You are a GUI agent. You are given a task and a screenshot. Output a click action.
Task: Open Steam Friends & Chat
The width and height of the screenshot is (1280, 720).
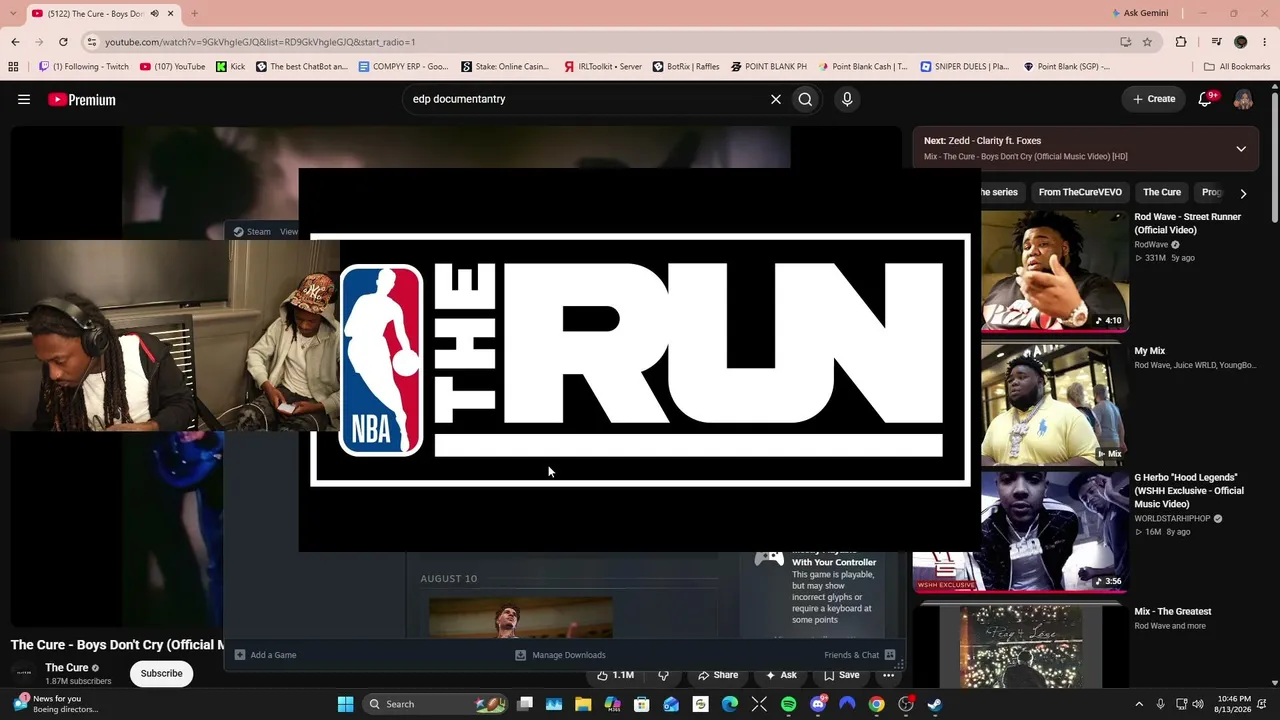pyautogui.click(x=859, y=655)
